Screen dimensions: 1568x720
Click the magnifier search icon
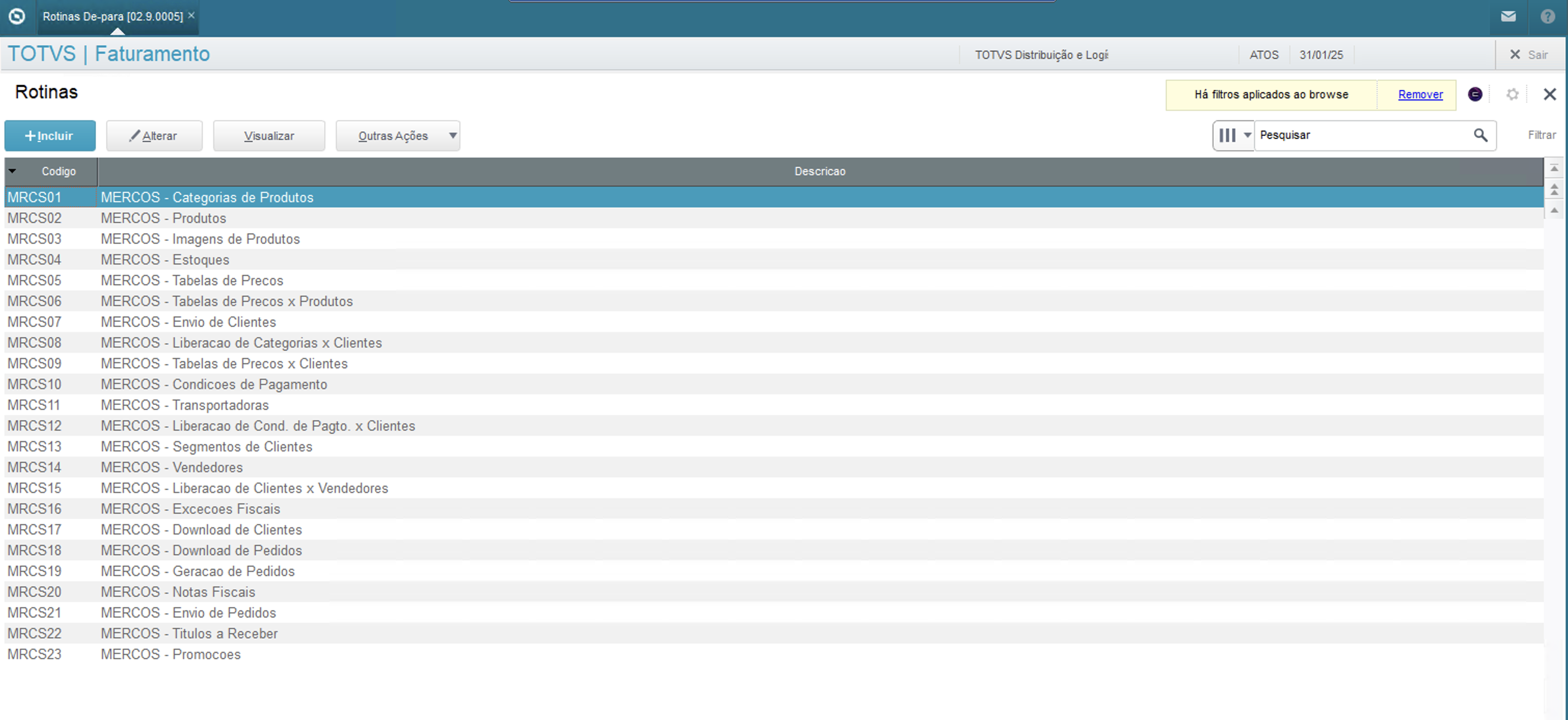tap(1480, 135)
